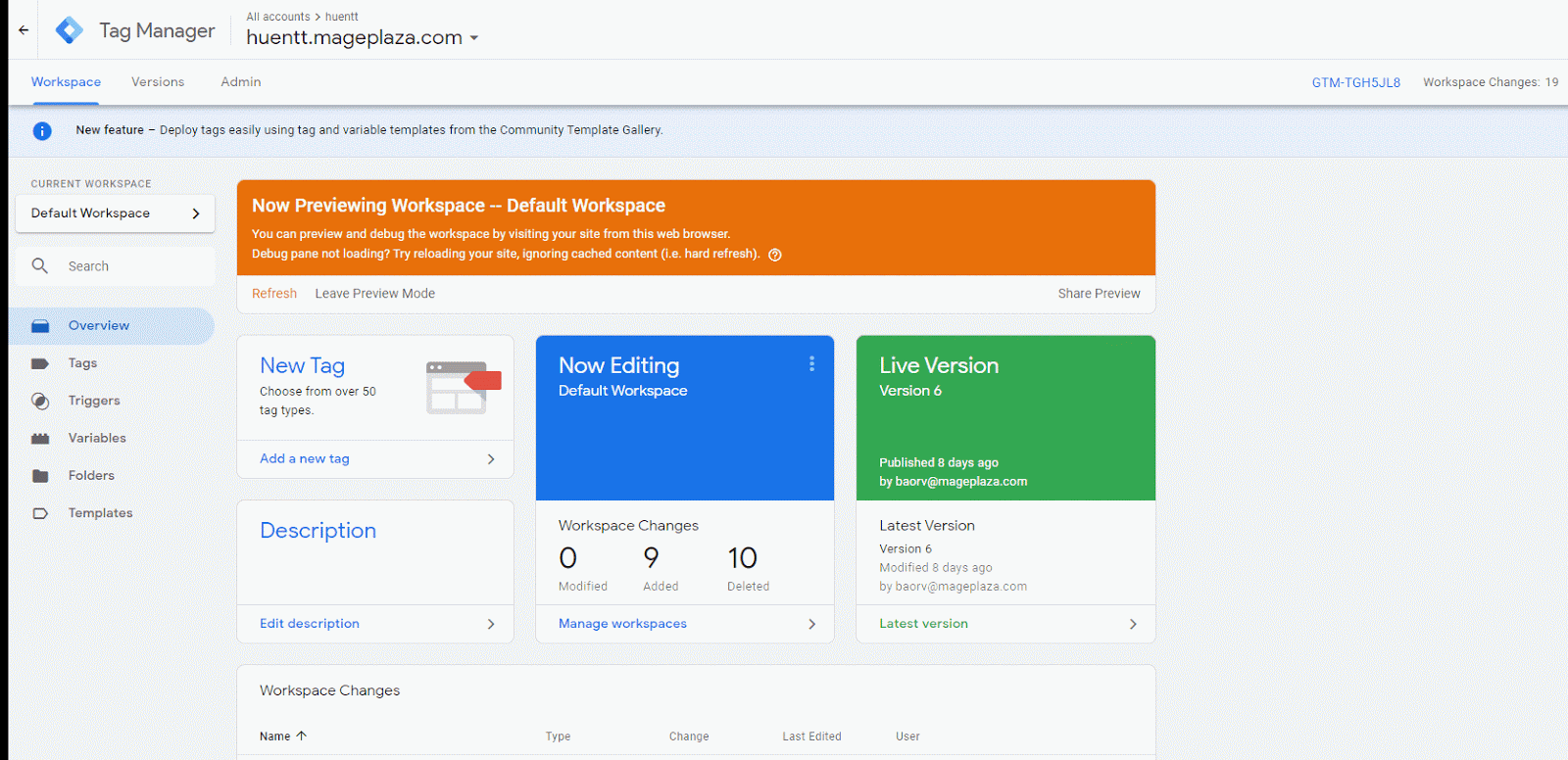
Task: Switch to the Versions tab
Action: 158,82
